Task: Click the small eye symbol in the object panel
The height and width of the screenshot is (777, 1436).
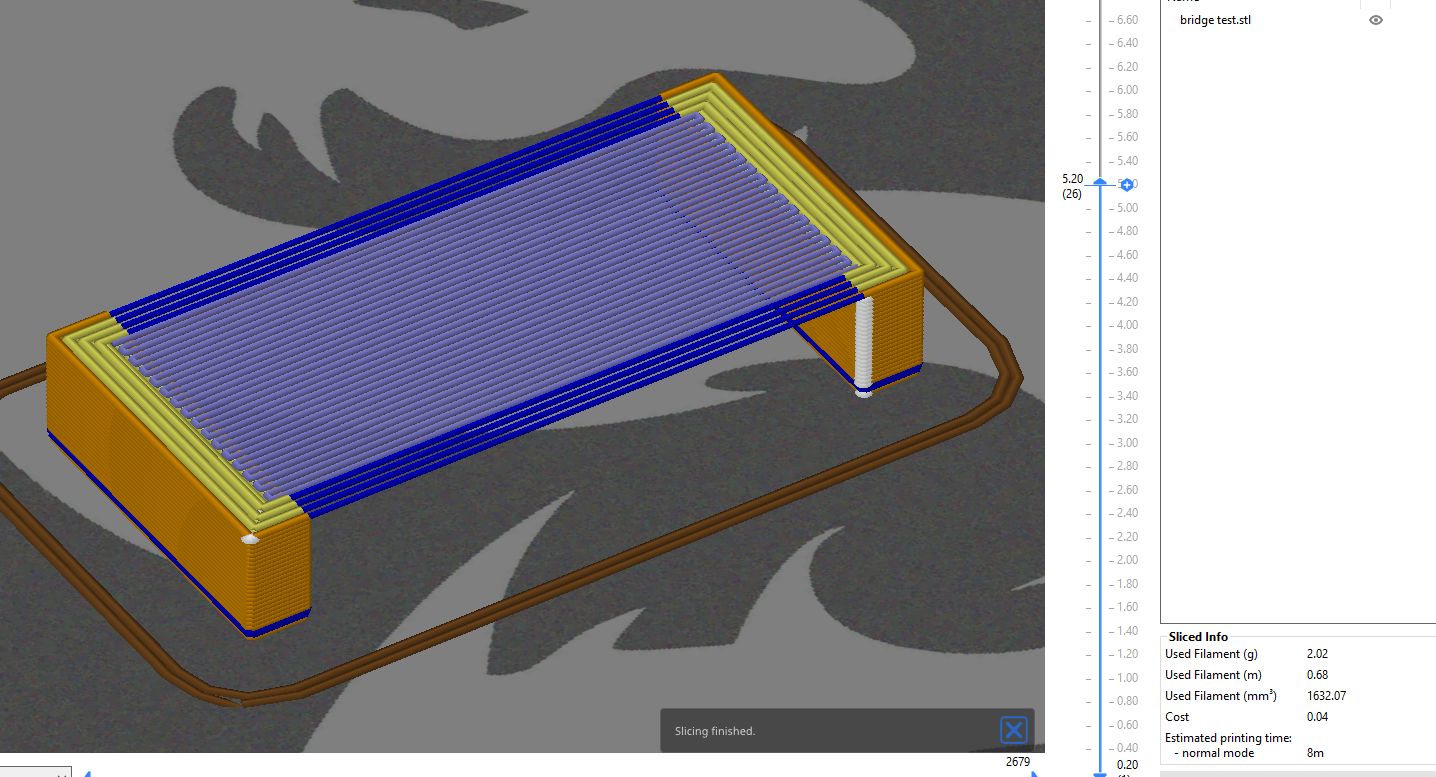Action: 1375,19
